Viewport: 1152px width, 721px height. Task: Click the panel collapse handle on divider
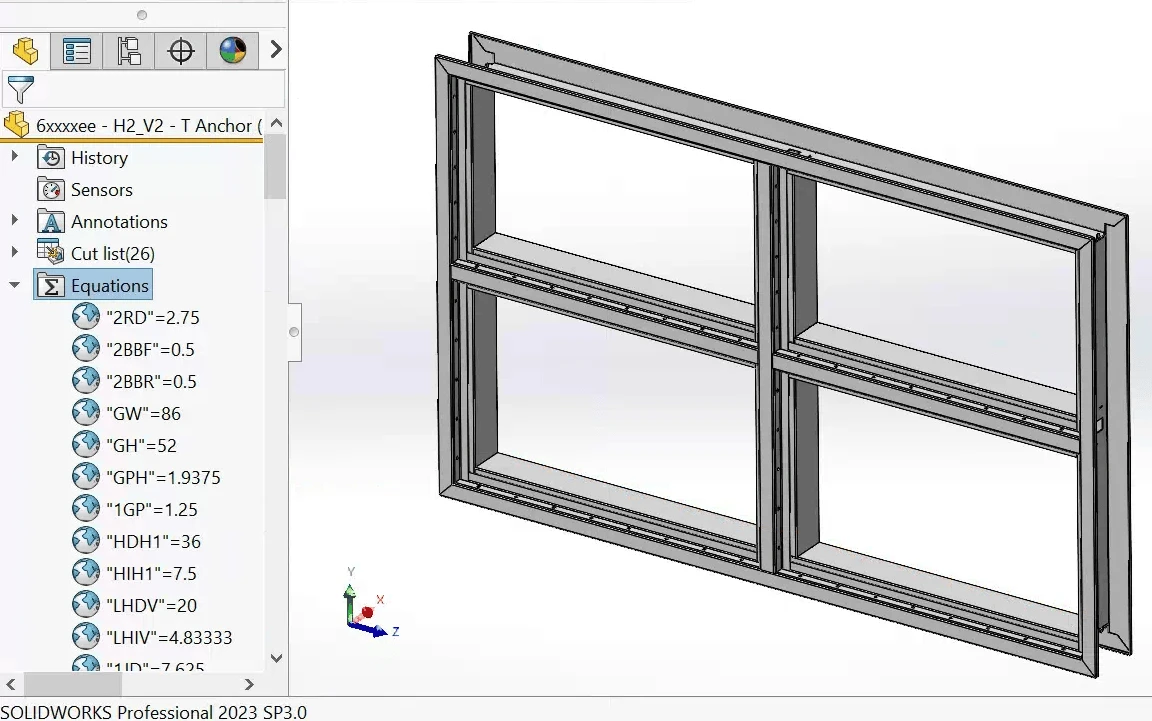(x=294, y=331)
